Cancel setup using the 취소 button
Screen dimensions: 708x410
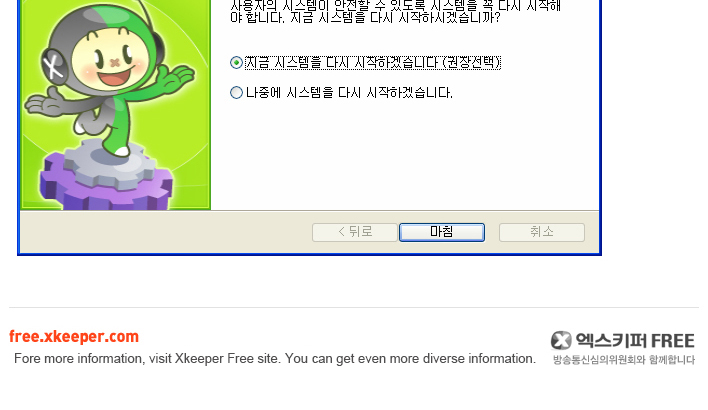(541, 232)
